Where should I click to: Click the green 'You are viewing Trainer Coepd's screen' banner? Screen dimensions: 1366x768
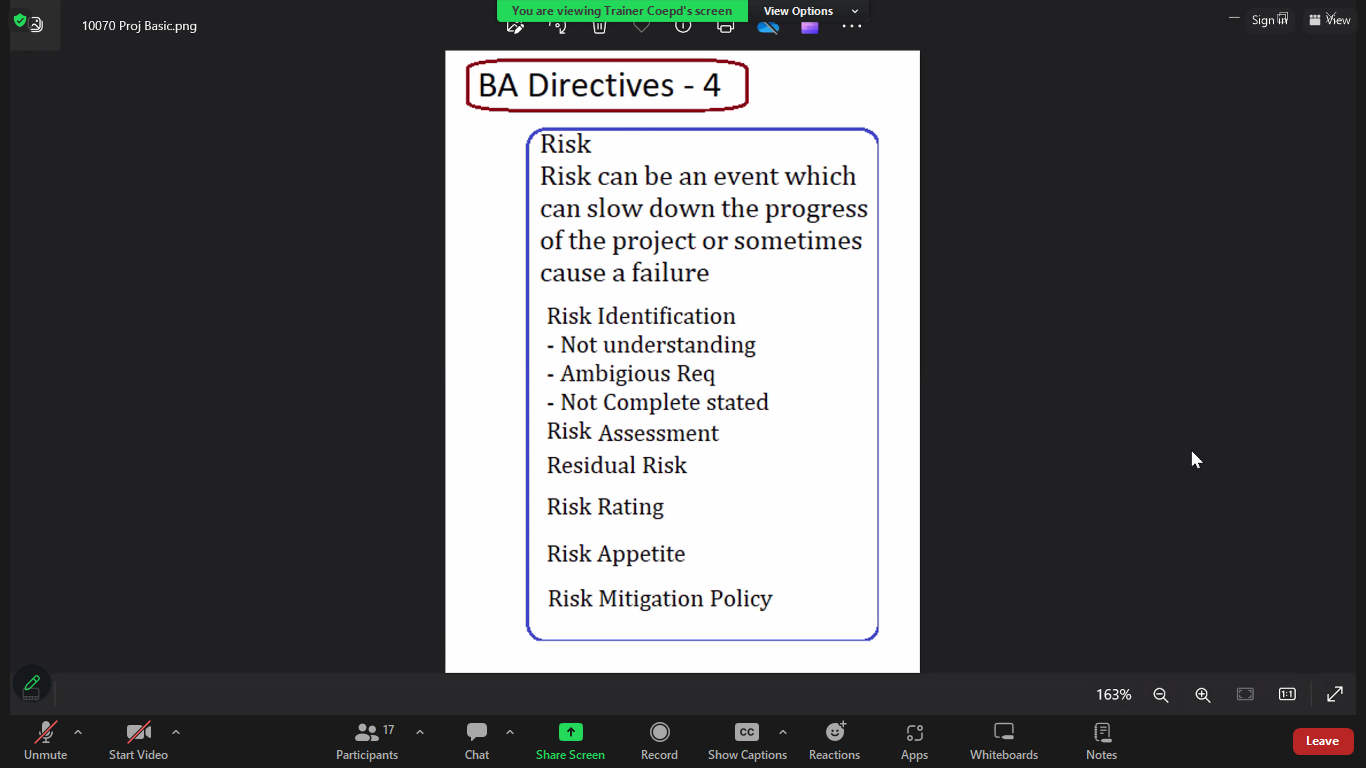(x=622, y=11)
